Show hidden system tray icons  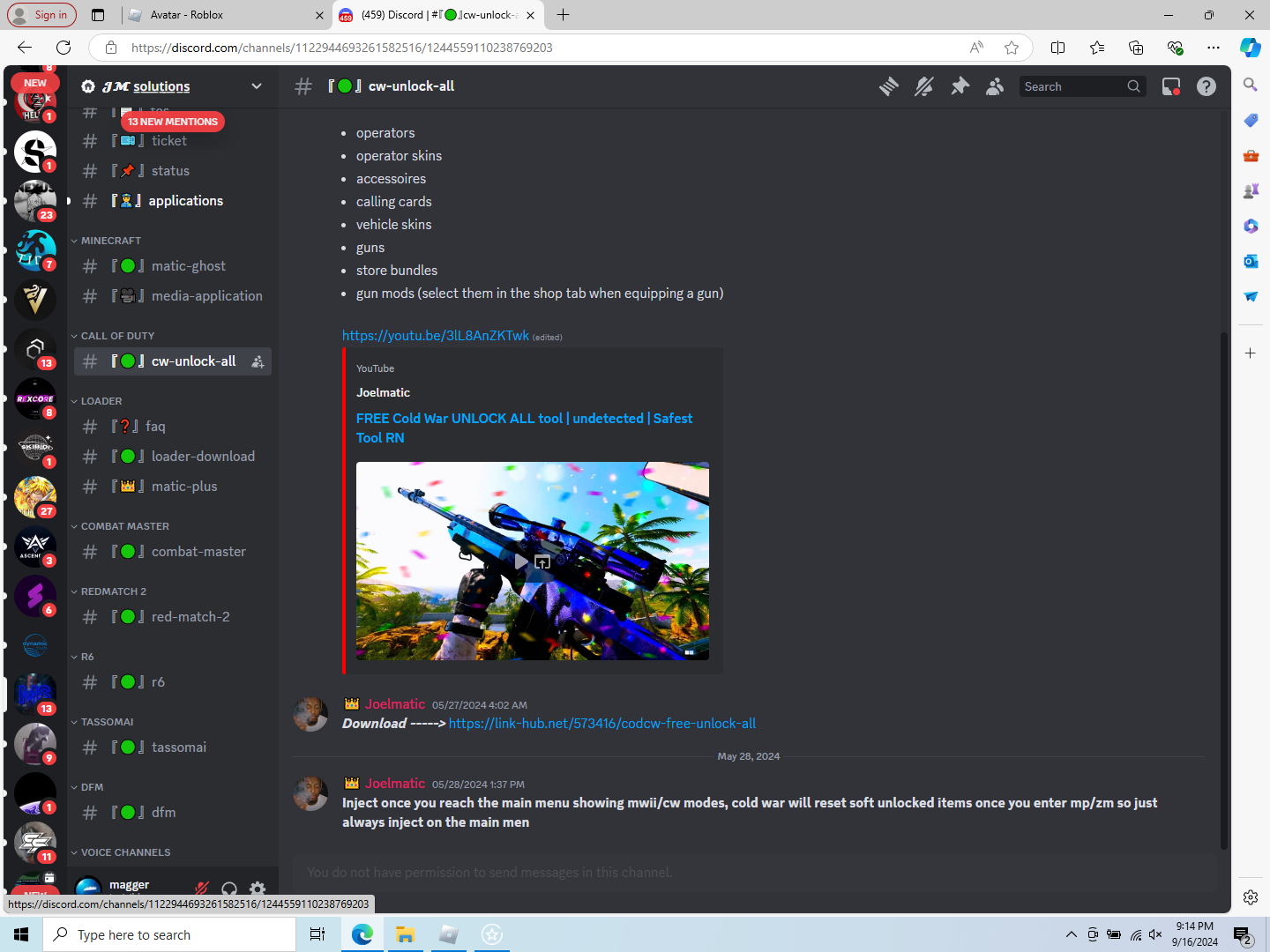pyautogui.click(x=1072, y=934)
